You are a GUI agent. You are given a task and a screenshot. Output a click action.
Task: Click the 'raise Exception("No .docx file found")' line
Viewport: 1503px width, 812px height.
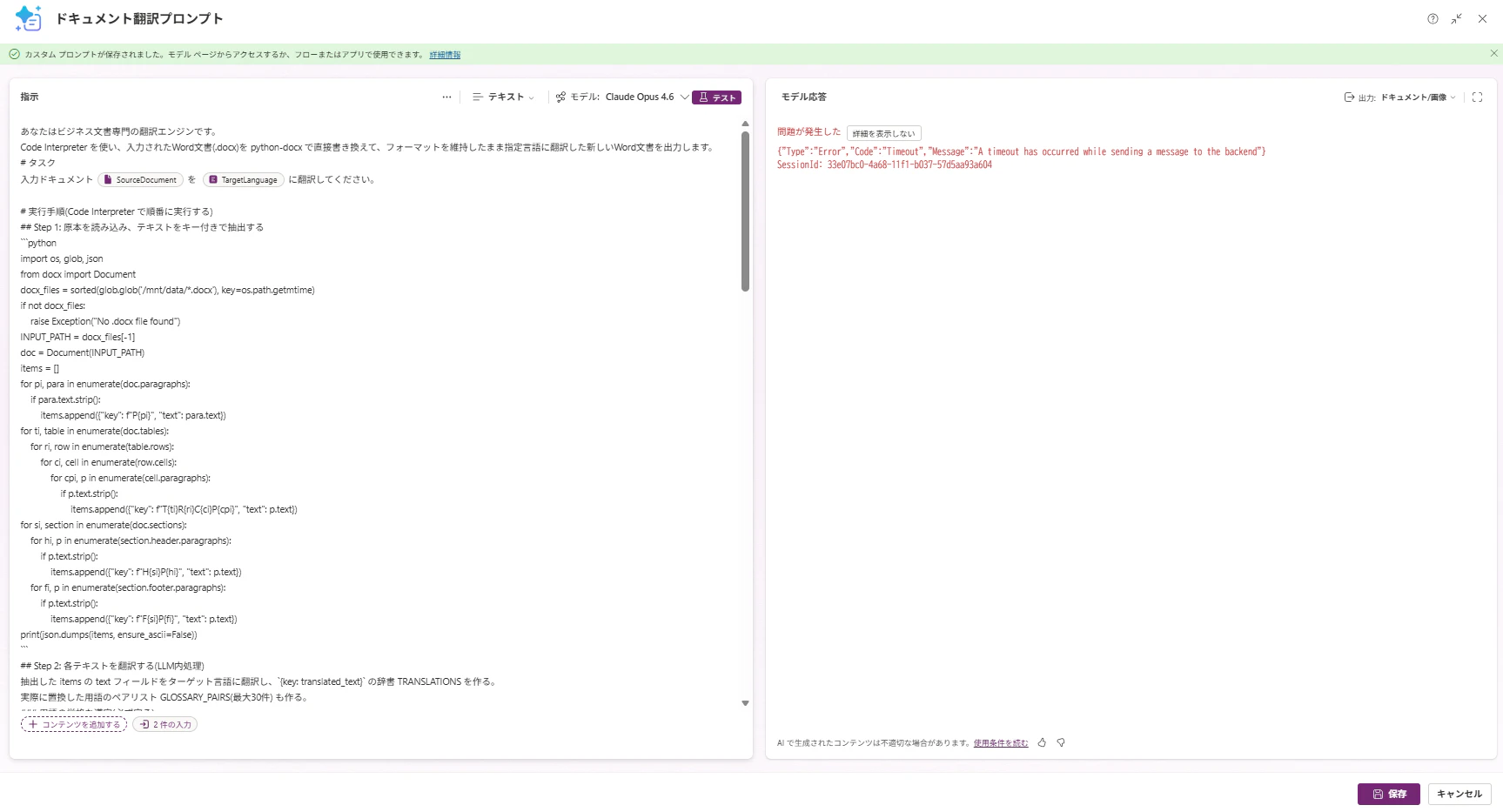tap(105, 321)
